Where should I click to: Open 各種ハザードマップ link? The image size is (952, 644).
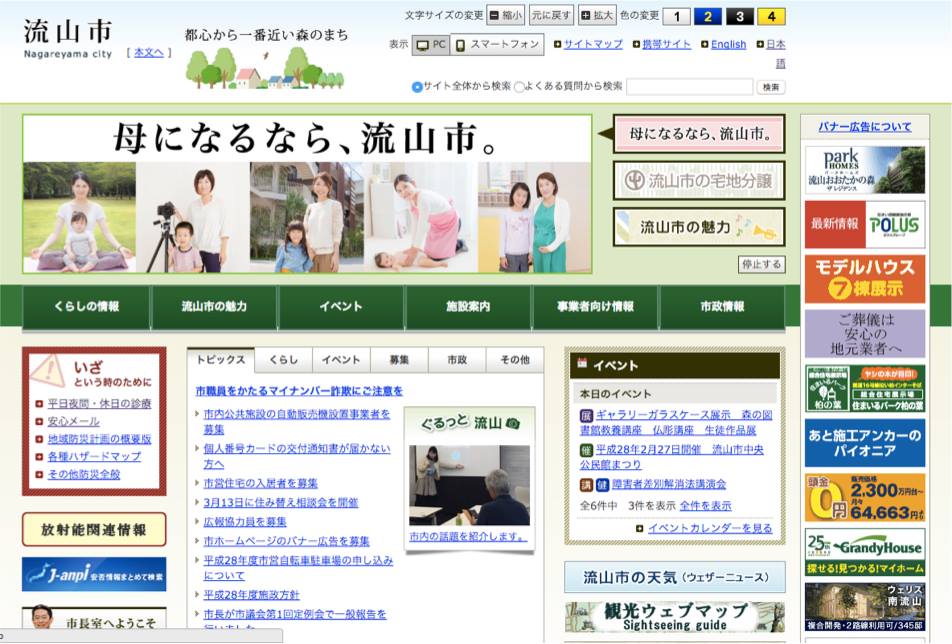94,456
